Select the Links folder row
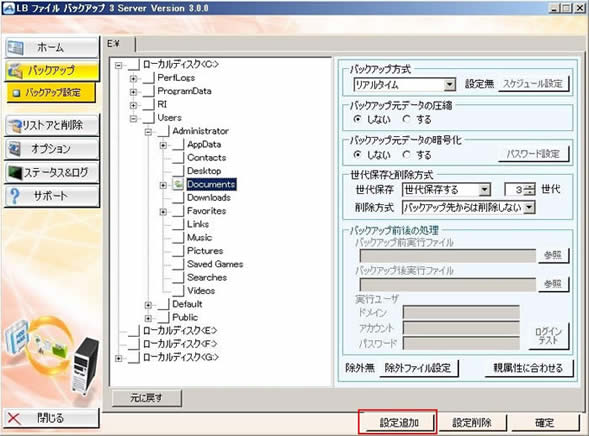The height and width of the screenshot is (436, 589). tap(198, 224)
